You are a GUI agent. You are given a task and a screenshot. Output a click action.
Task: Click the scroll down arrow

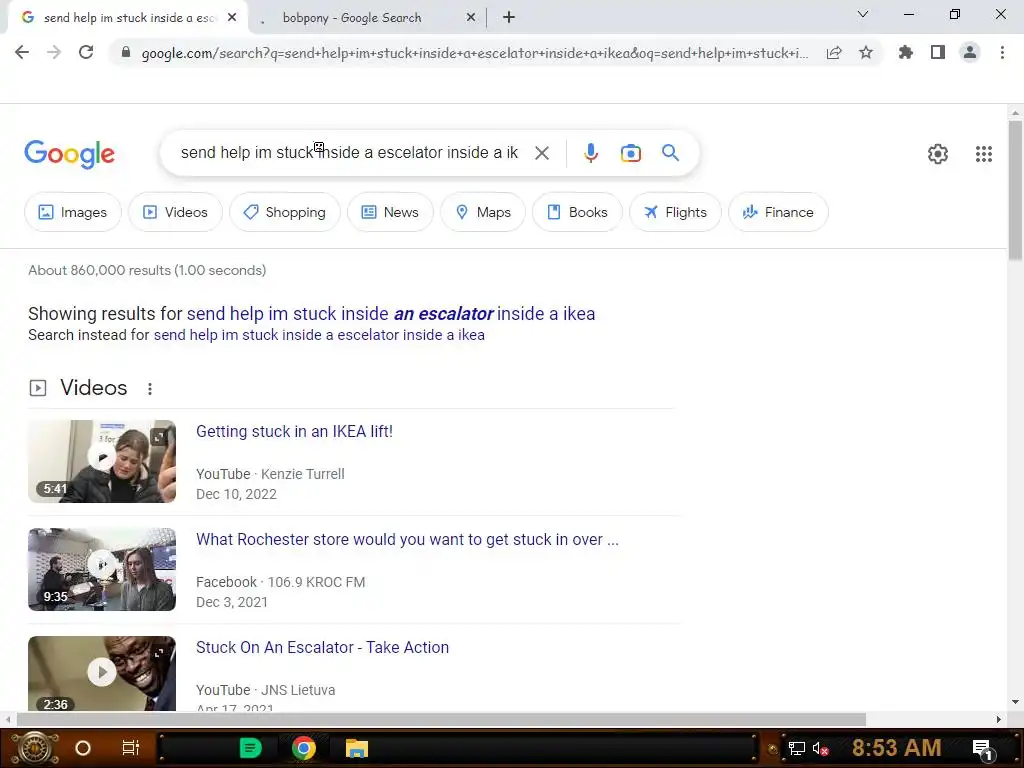(1015, 702)
